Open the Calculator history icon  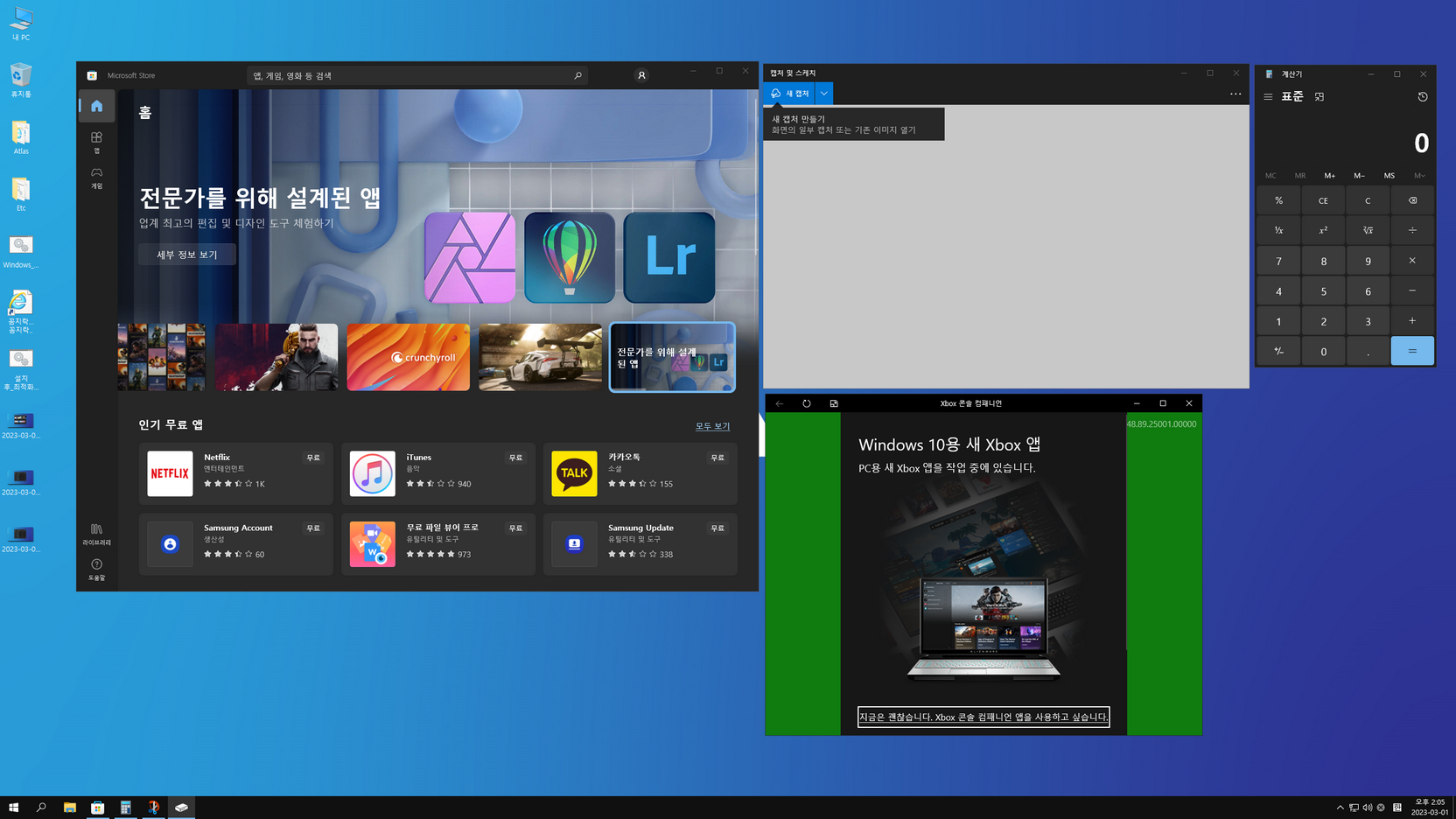pyautogui.click(x=1423, y=97)
